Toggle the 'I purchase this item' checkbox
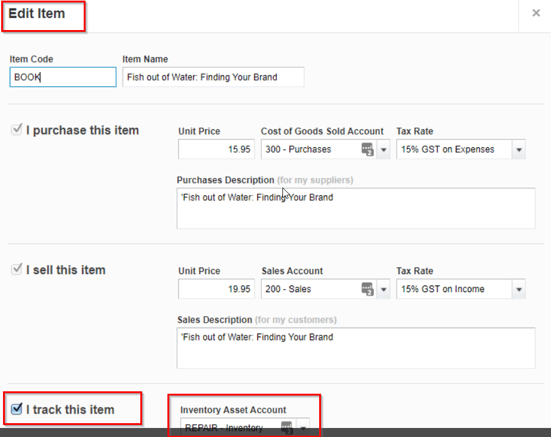The image size is (551, 437). click(16, 129)
